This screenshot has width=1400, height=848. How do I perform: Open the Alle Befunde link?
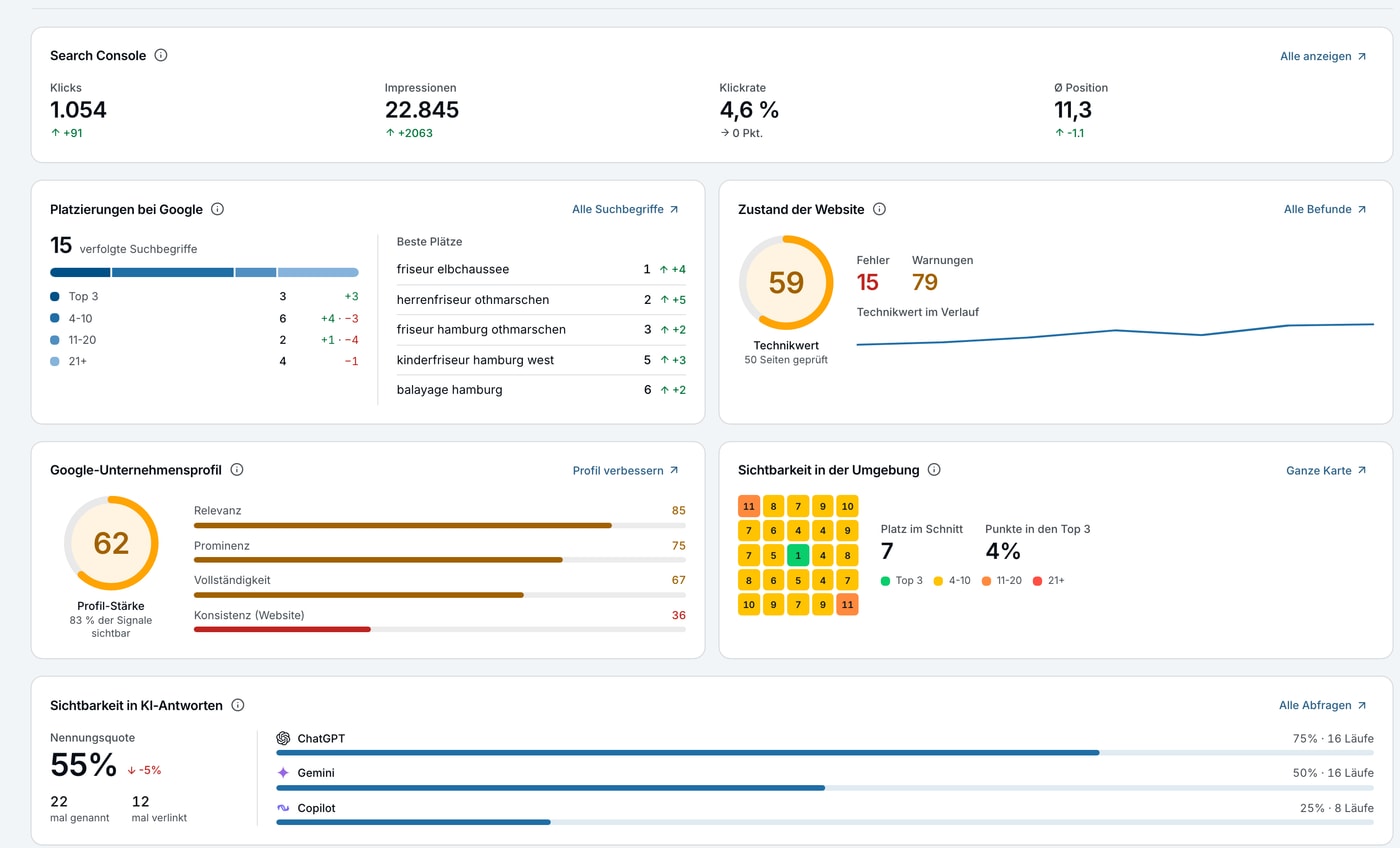(x=1325, y=209)
